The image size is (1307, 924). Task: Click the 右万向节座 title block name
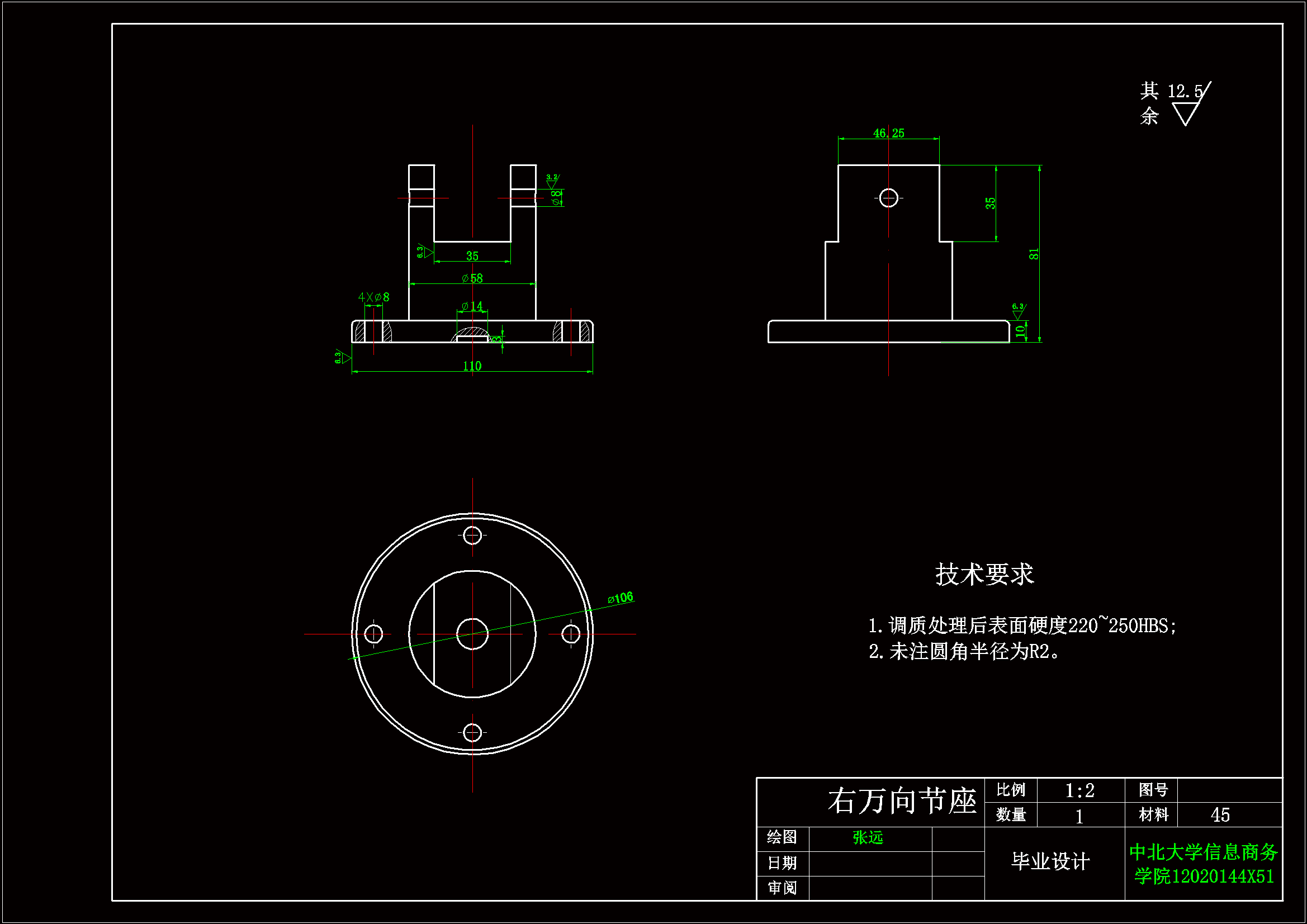pos(902,801)
